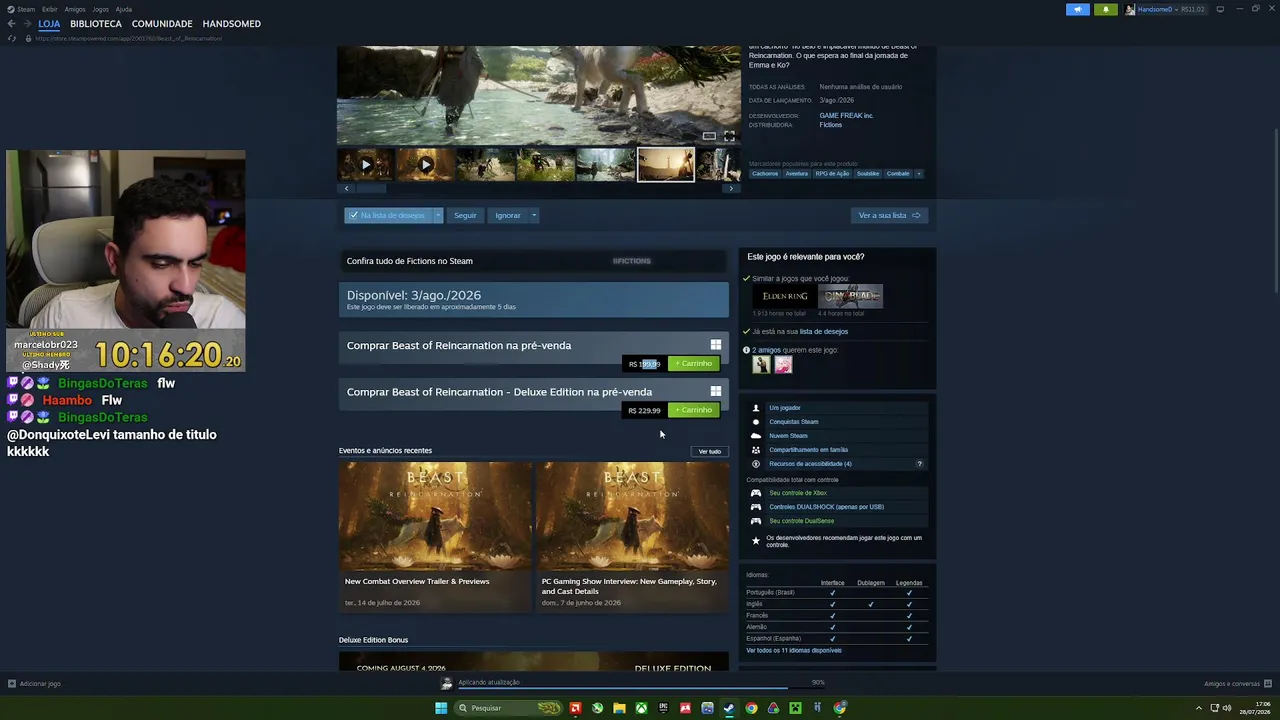Click the Elden Ring similar game thumbnail
Image resolution: width=1280 pixels, height=720 pixels.
click(784, 296)
